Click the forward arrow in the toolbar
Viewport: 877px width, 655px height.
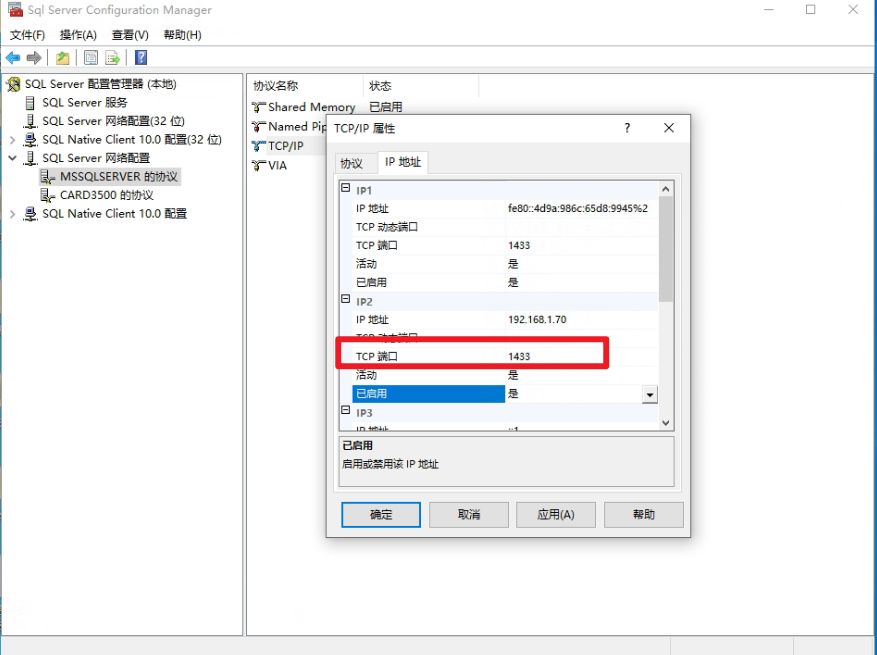(34, 58)
